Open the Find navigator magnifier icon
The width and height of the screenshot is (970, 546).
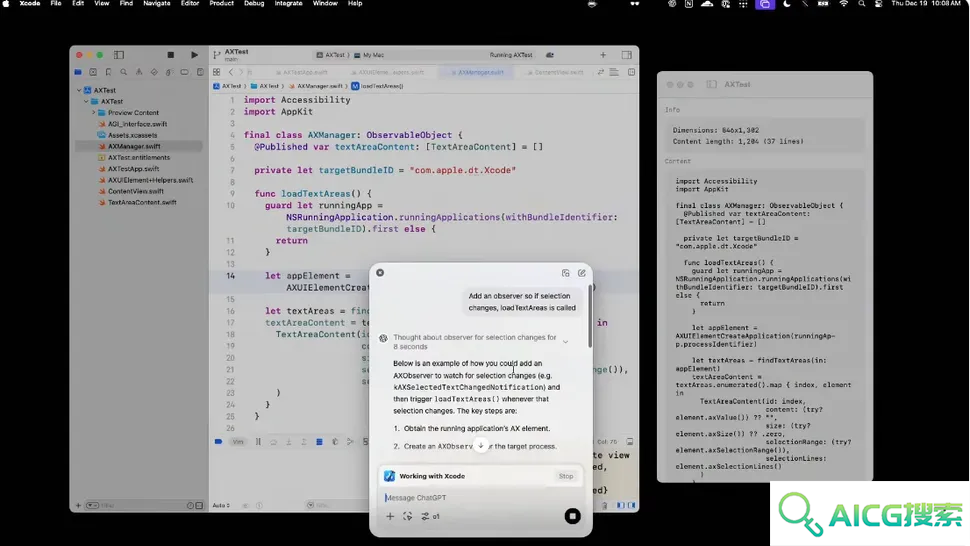click(x=124, y=72)
